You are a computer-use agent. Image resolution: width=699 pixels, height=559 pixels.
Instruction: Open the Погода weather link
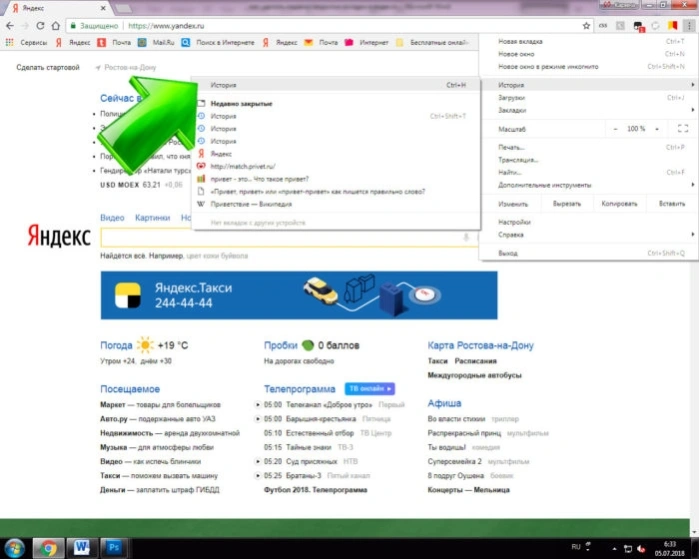116,345
